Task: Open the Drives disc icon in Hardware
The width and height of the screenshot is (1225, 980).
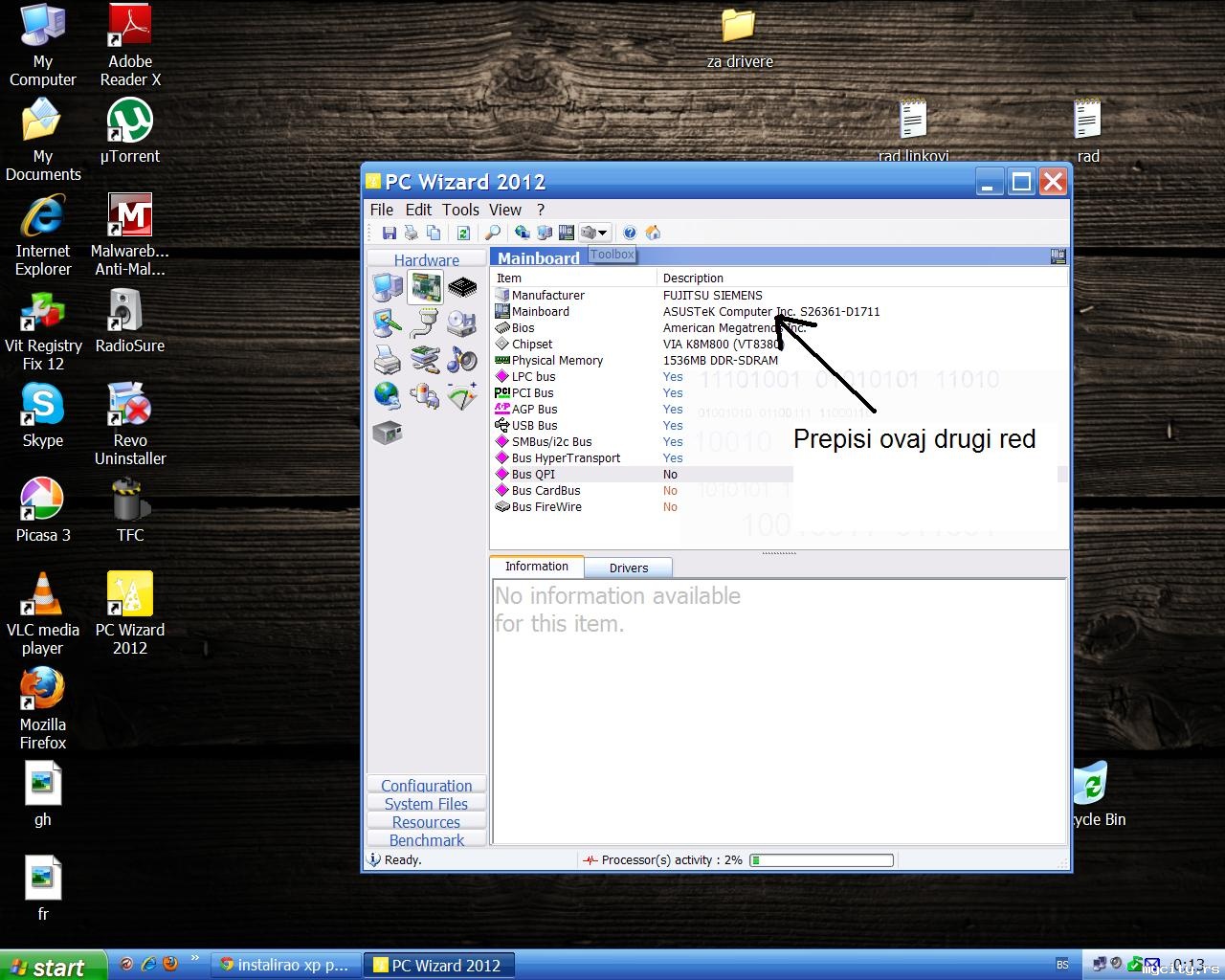Action: tap(462, 323)
